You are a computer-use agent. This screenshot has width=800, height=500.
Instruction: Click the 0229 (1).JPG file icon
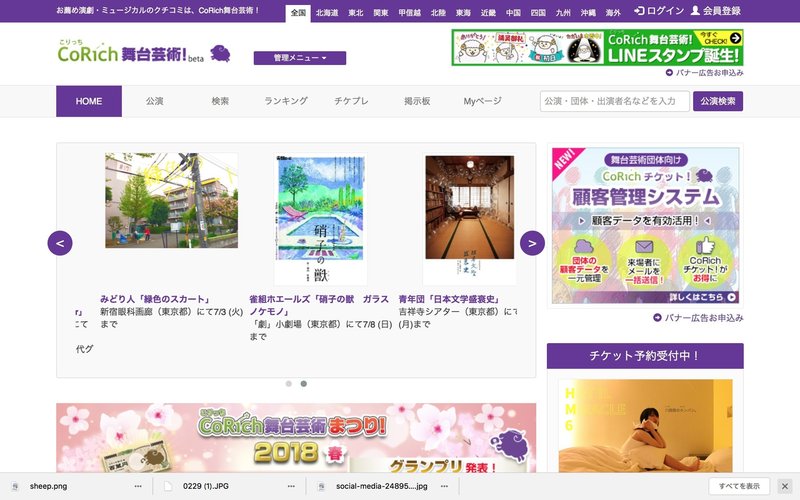168,486
